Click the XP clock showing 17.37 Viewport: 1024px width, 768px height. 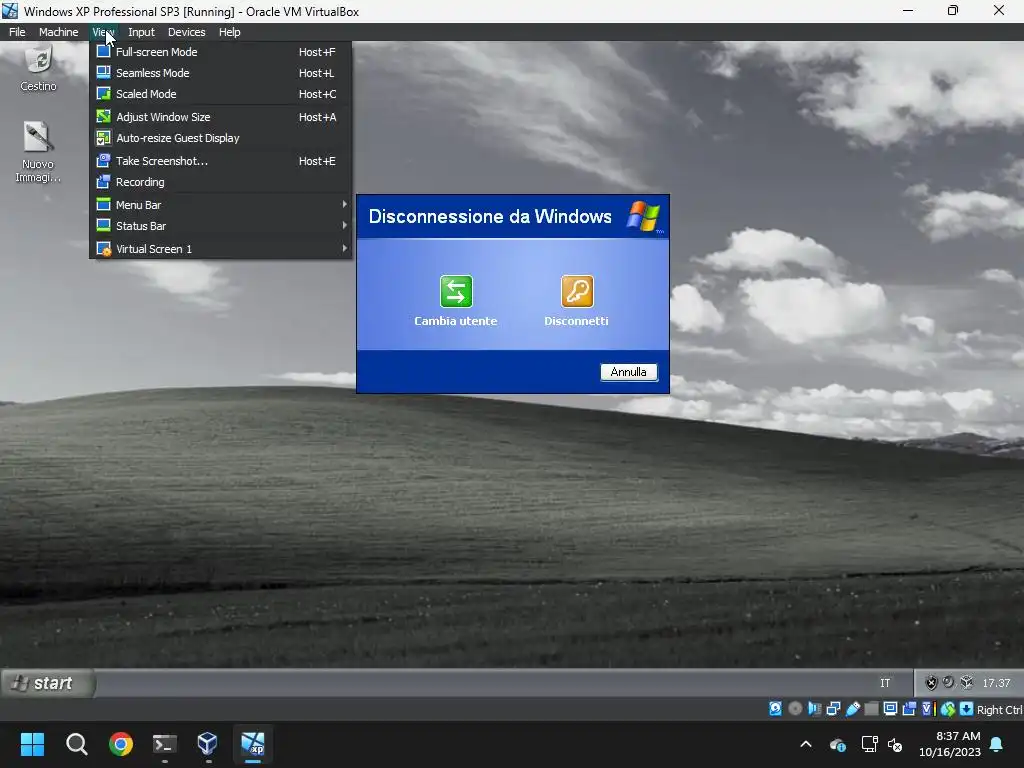[x=997, y=683]
